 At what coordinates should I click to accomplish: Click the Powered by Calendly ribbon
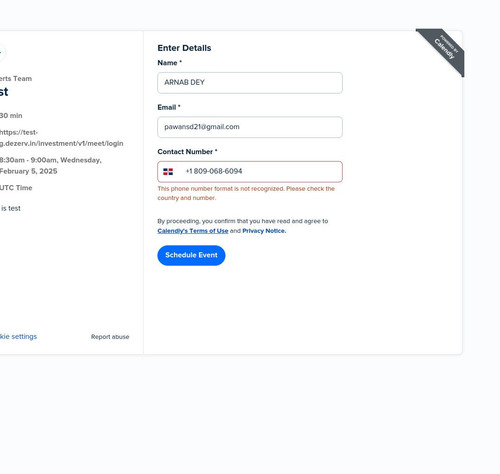[x=444, y=49]
